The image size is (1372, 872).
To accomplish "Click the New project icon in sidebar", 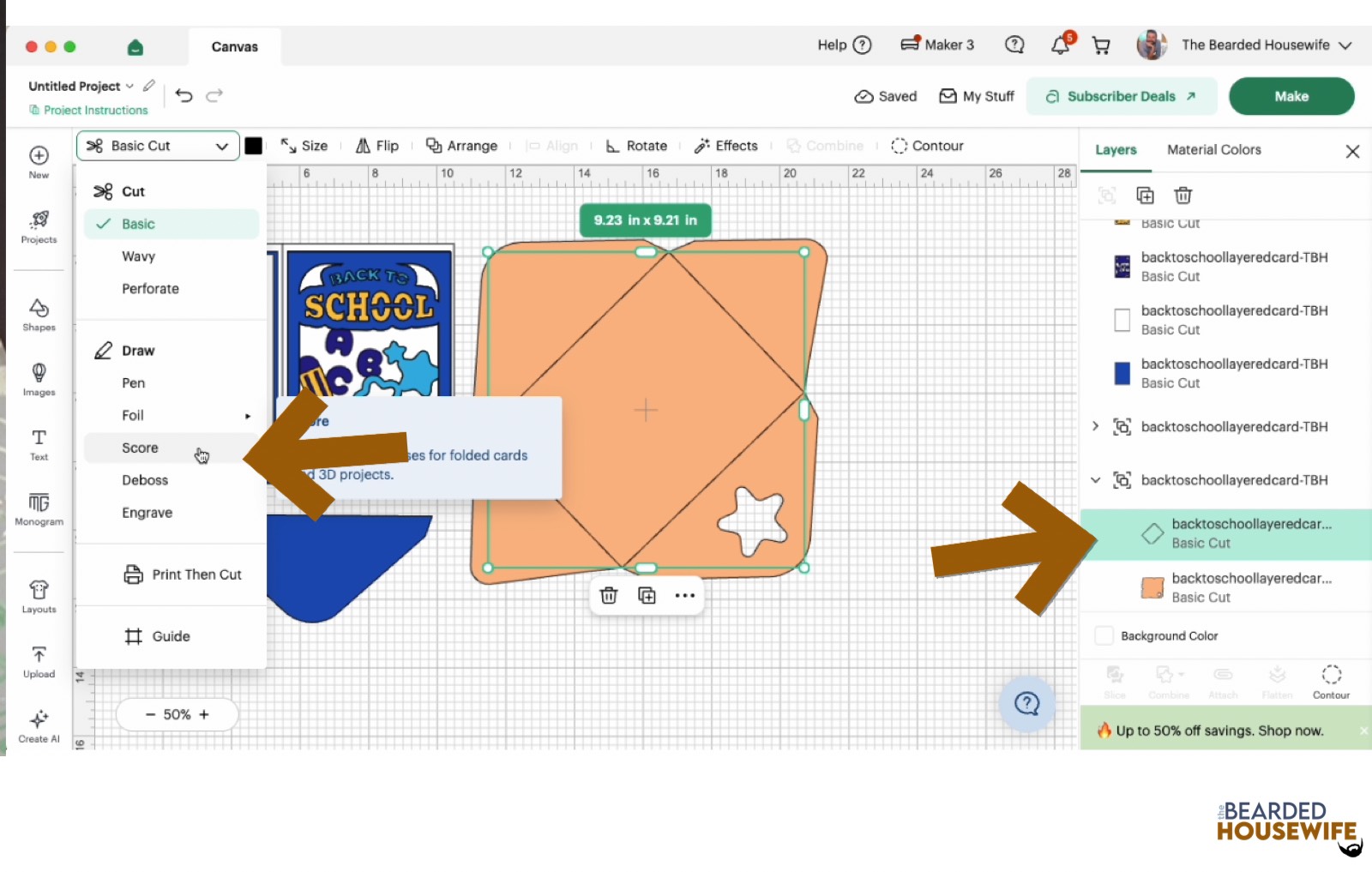I will point(39,161).
